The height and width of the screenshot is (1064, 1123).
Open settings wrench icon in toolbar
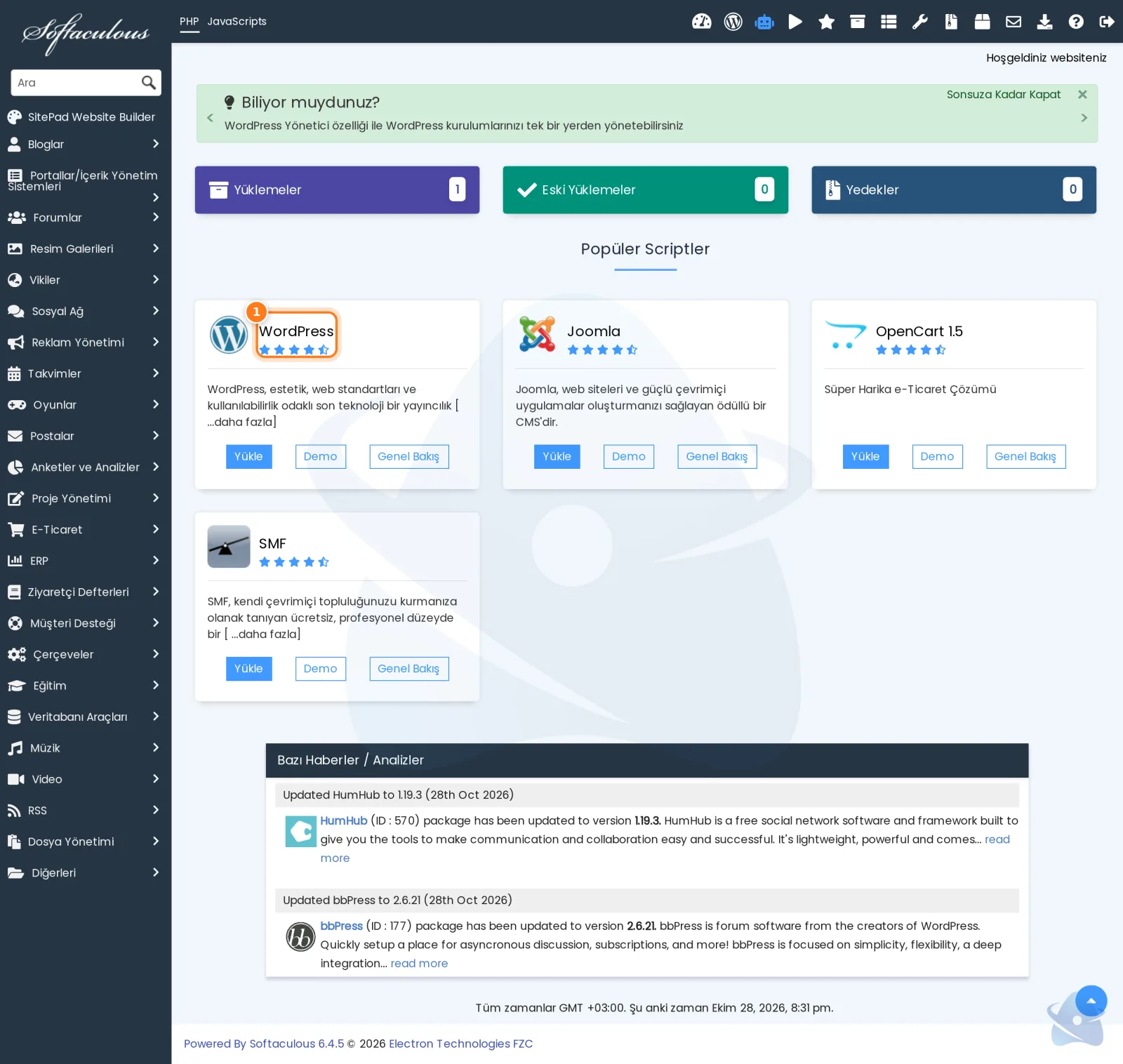[x=919, y=22]
